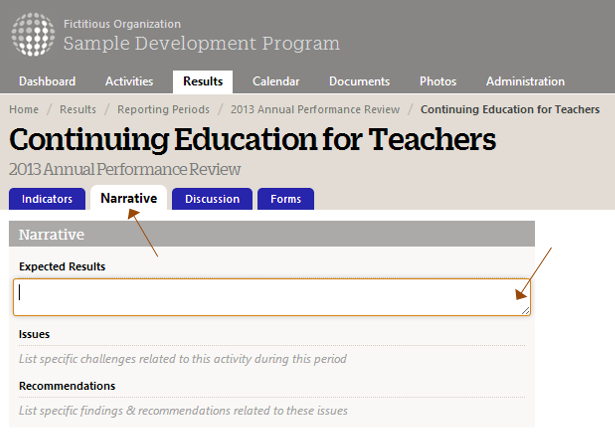Screen dimensions: 615x442
Task: Switch to the Indicators tab
Action: tap(47, 199)
